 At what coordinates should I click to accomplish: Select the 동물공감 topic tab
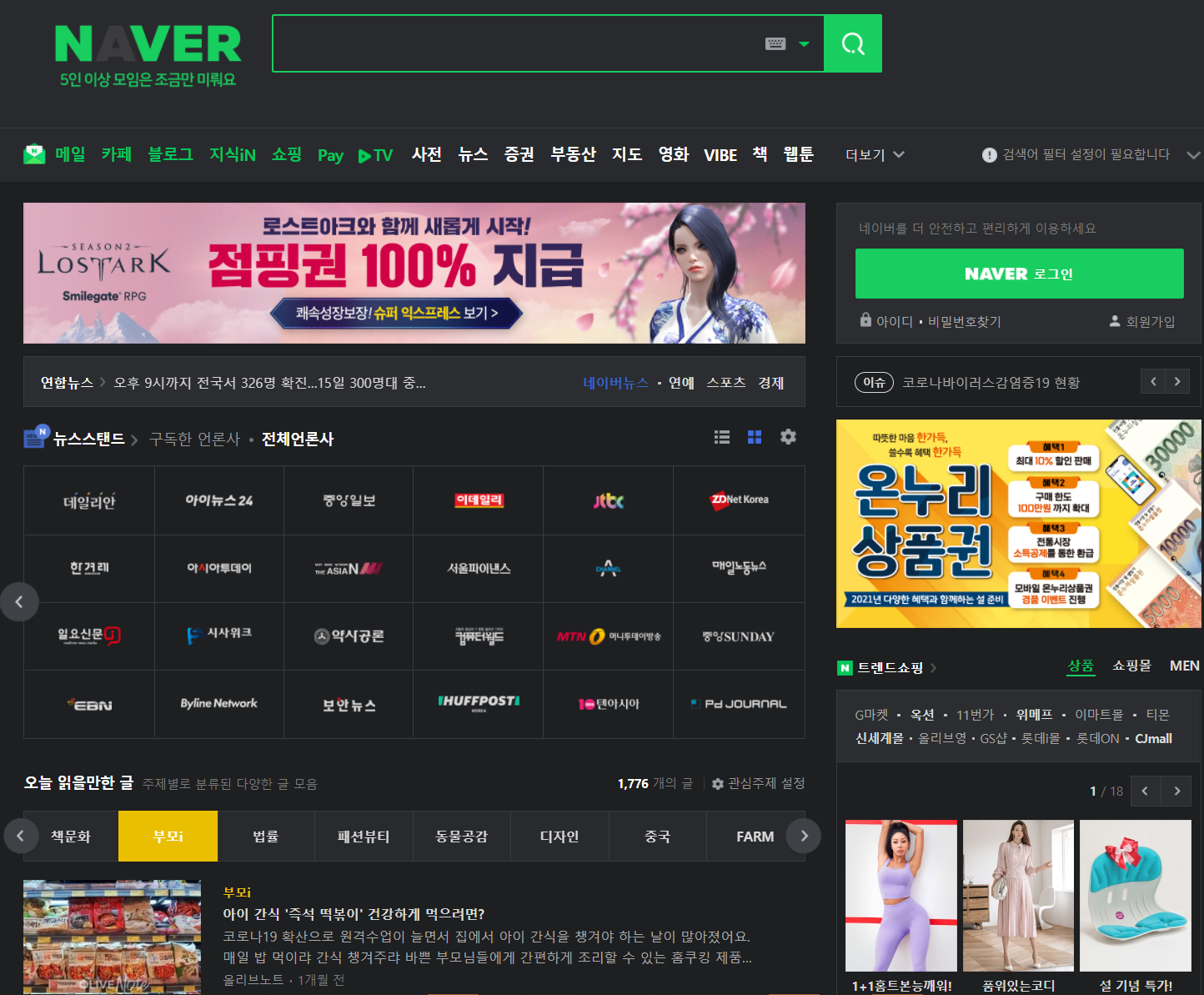pyautogui.click(x=462, y=836)
